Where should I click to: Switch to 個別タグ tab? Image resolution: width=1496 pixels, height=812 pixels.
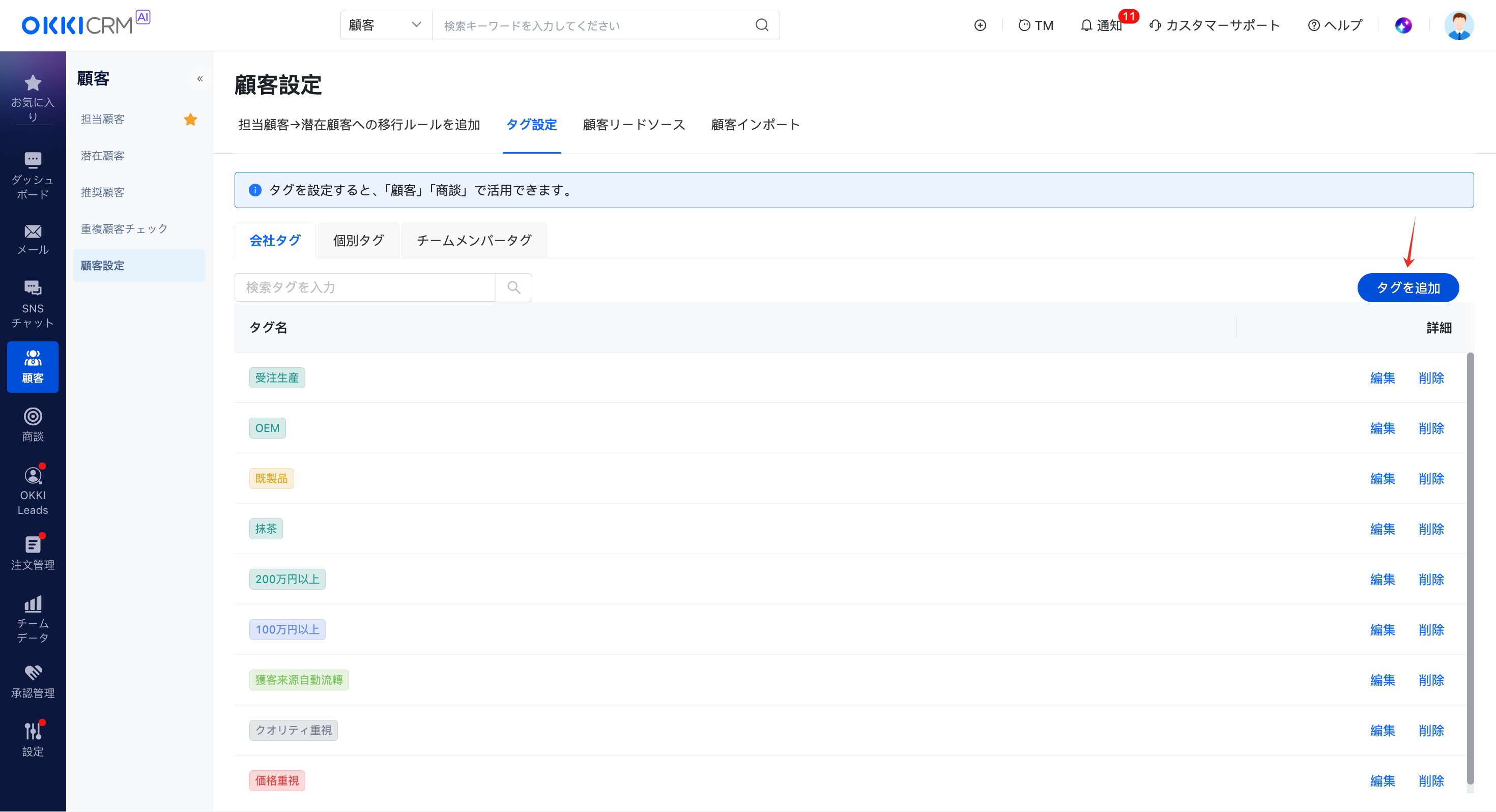tap(358, 241)
